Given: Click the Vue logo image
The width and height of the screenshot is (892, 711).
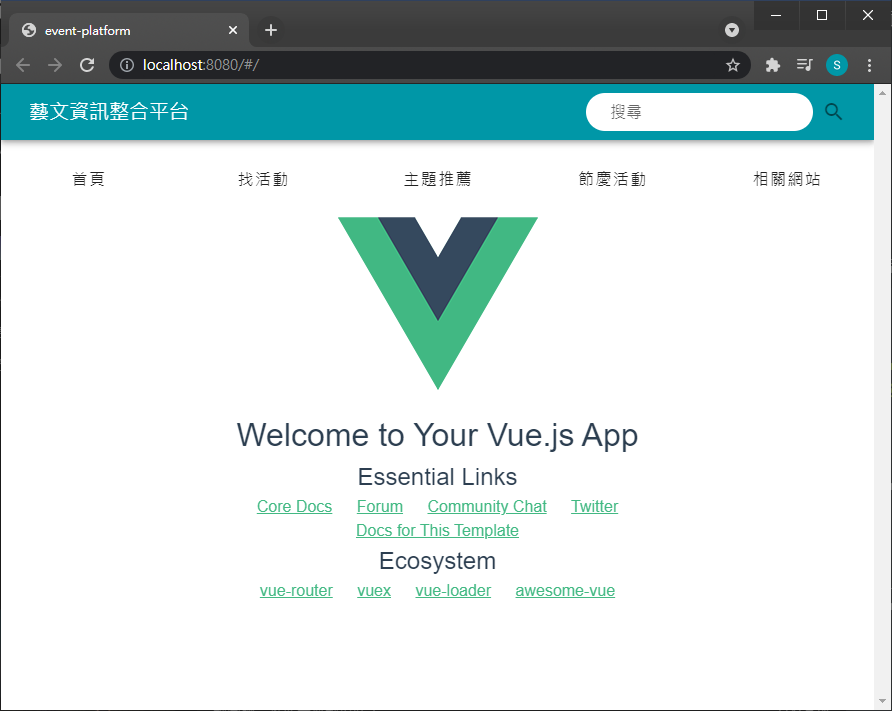Looking at the screenshot, I should point(437,303).
